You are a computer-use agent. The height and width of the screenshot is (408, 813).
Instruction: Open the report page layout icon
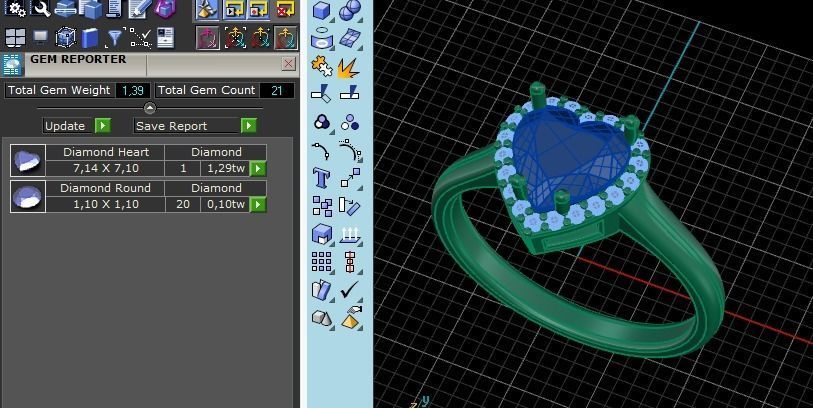pos(165,38)
